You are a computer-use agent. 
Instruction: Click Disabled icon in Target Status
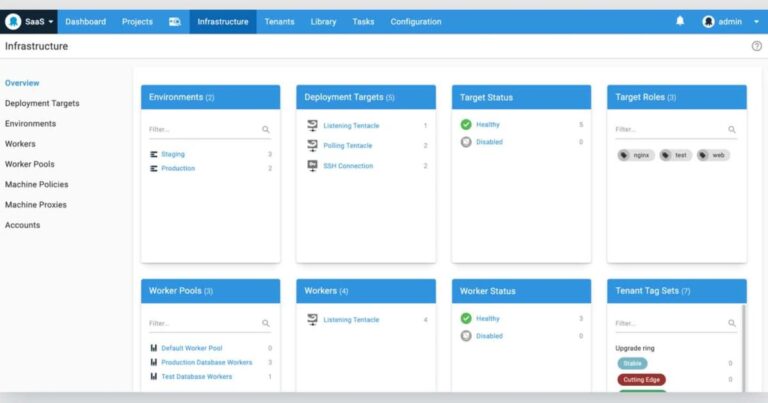click(466, 142)
